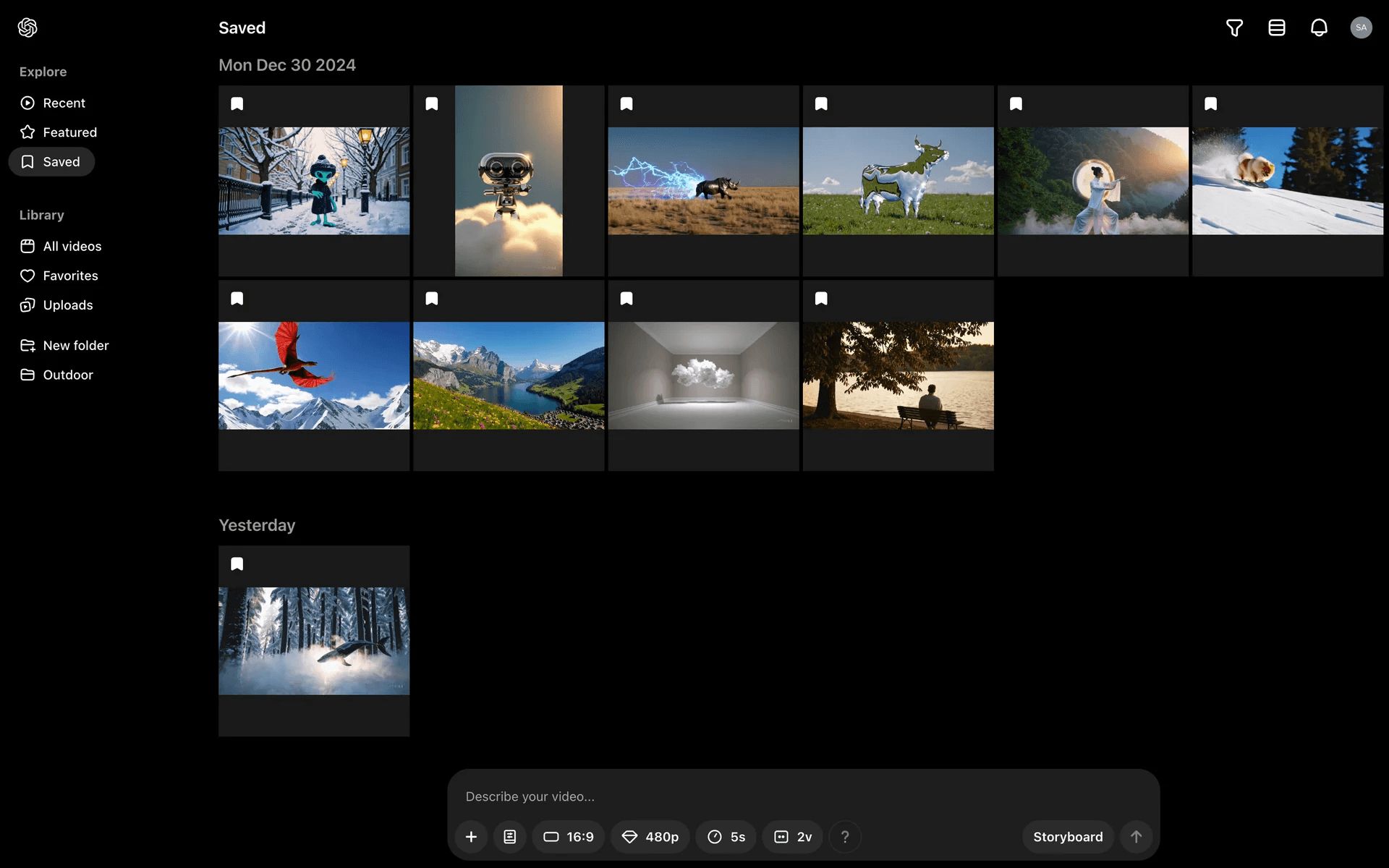1389x868 pixels.
Task: Toggle bookmark on the metallic cow video
Action: (x=821, y=104)
